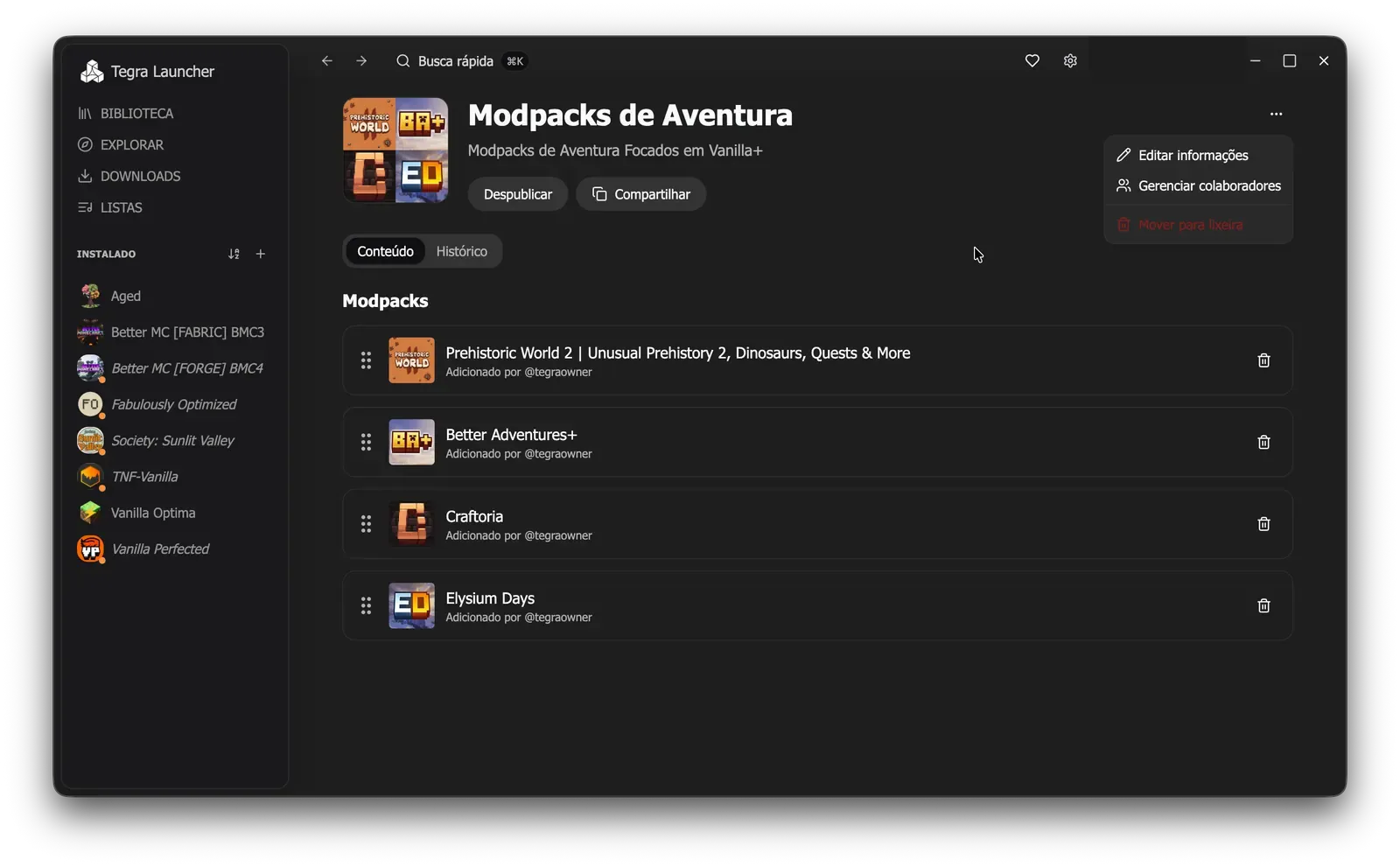Click the Better Adventures+ thumbnail
Image resolution: width=1400 pixels, height=867 pixels.
click(411, 443)
